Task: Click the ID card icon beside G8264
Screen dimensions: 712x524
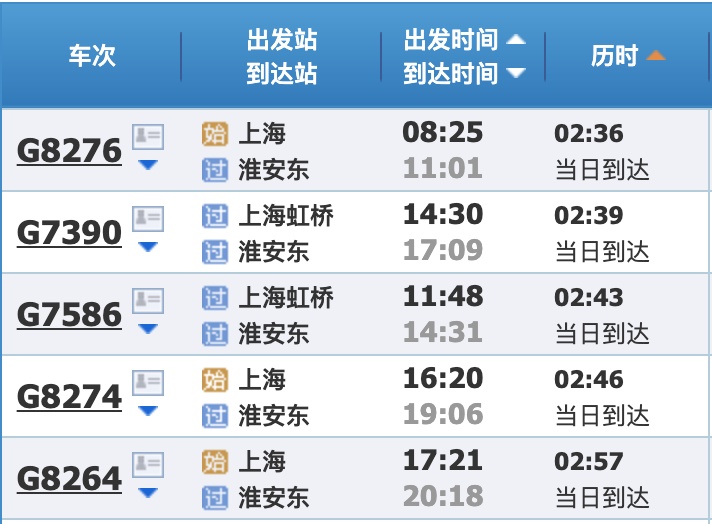Action: 148,465
